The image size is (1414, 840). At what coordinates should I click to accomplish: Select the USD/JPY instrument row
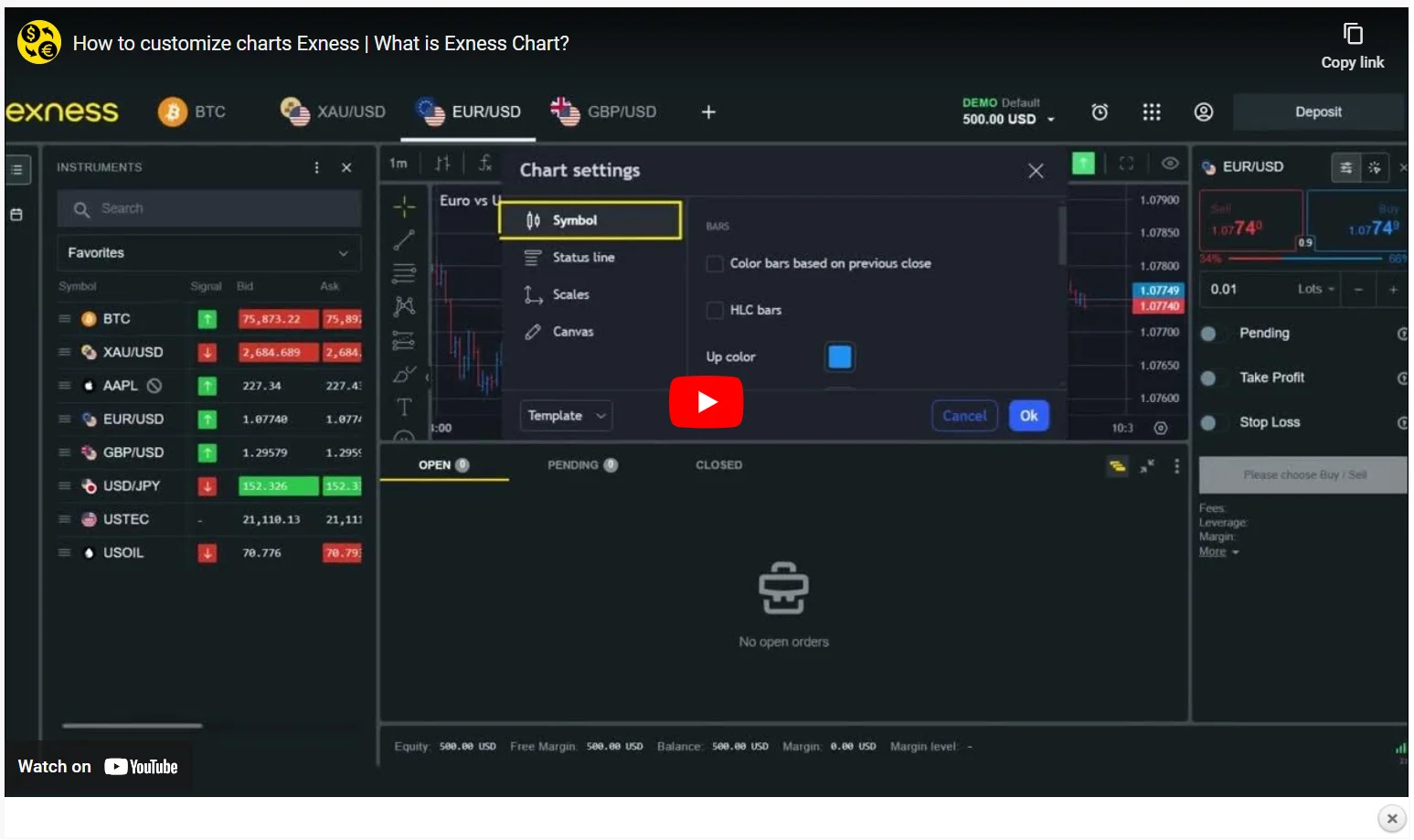(209, 485)
